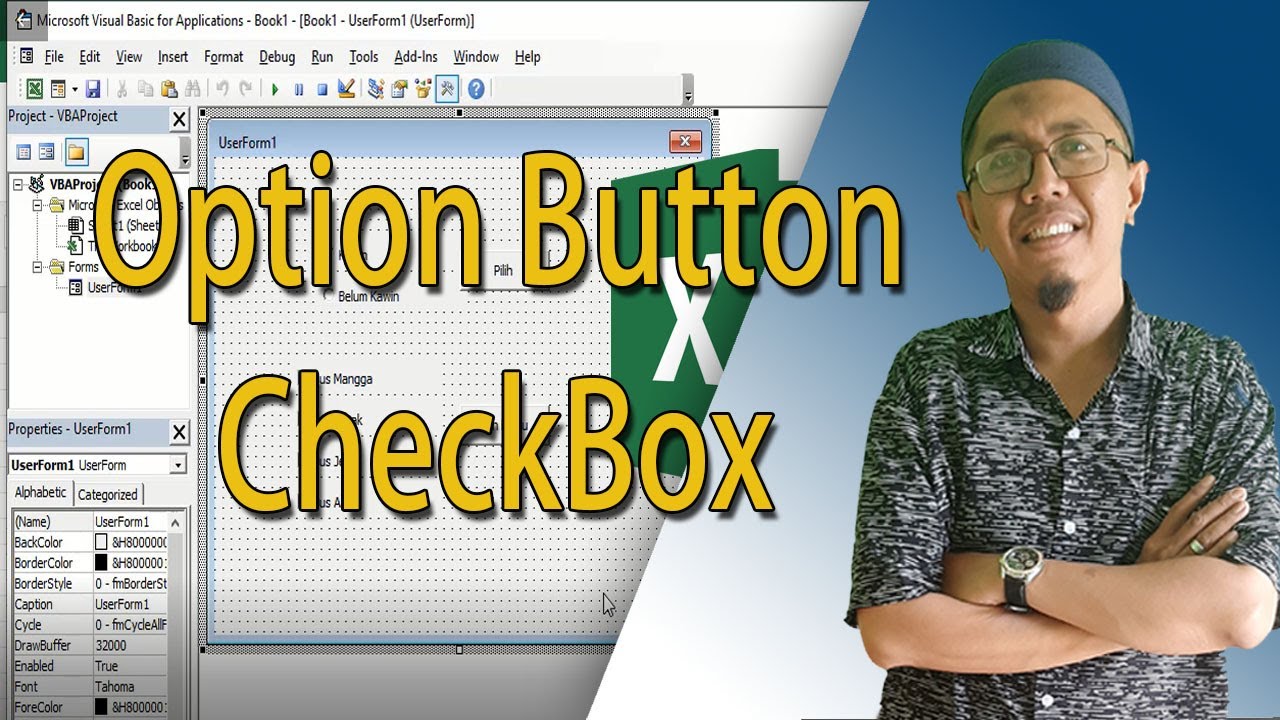The width and height of the screenshot is (1280, 720).
Task: Close the UserForm1 design window with red X
Action: 685,142
